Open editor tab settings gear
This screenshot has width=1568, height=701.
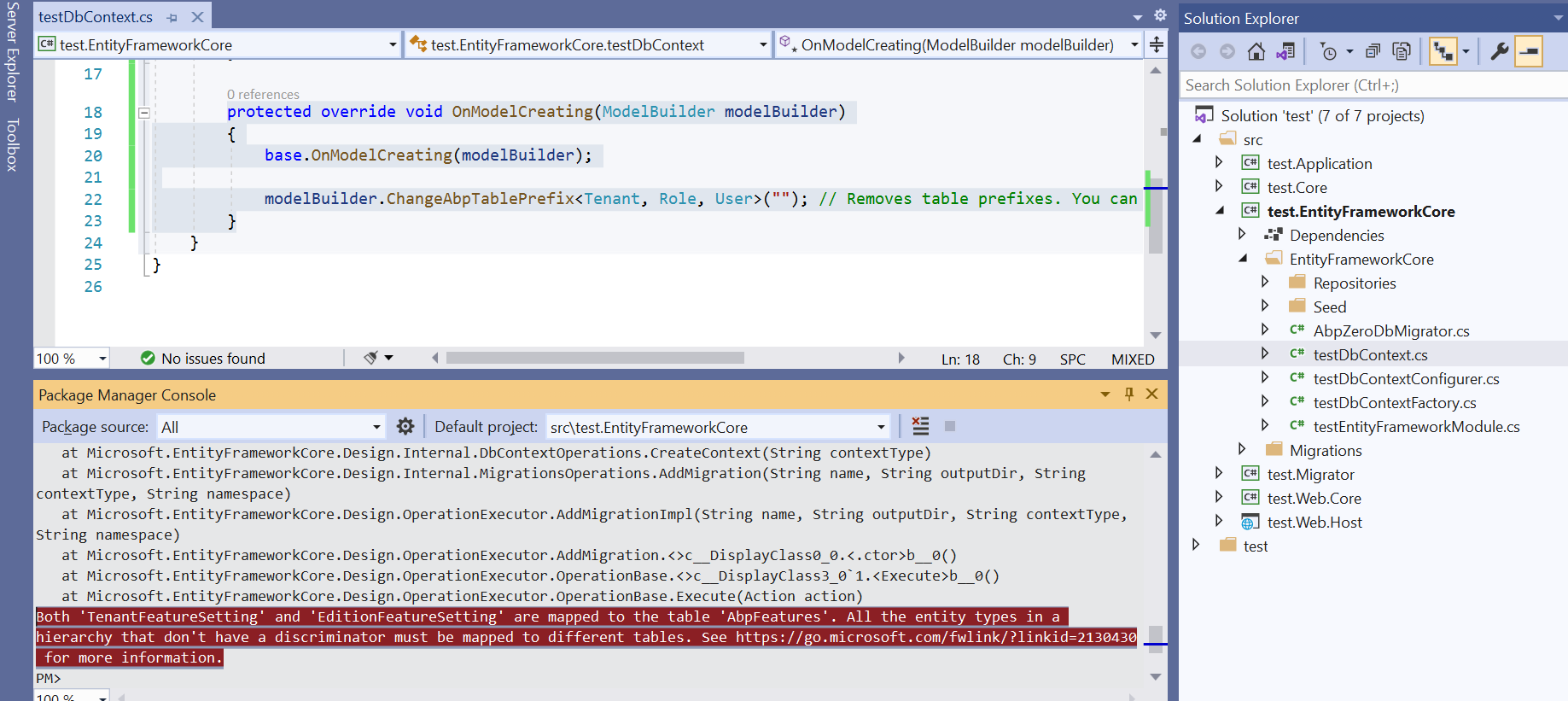[x=1160, y=15]
